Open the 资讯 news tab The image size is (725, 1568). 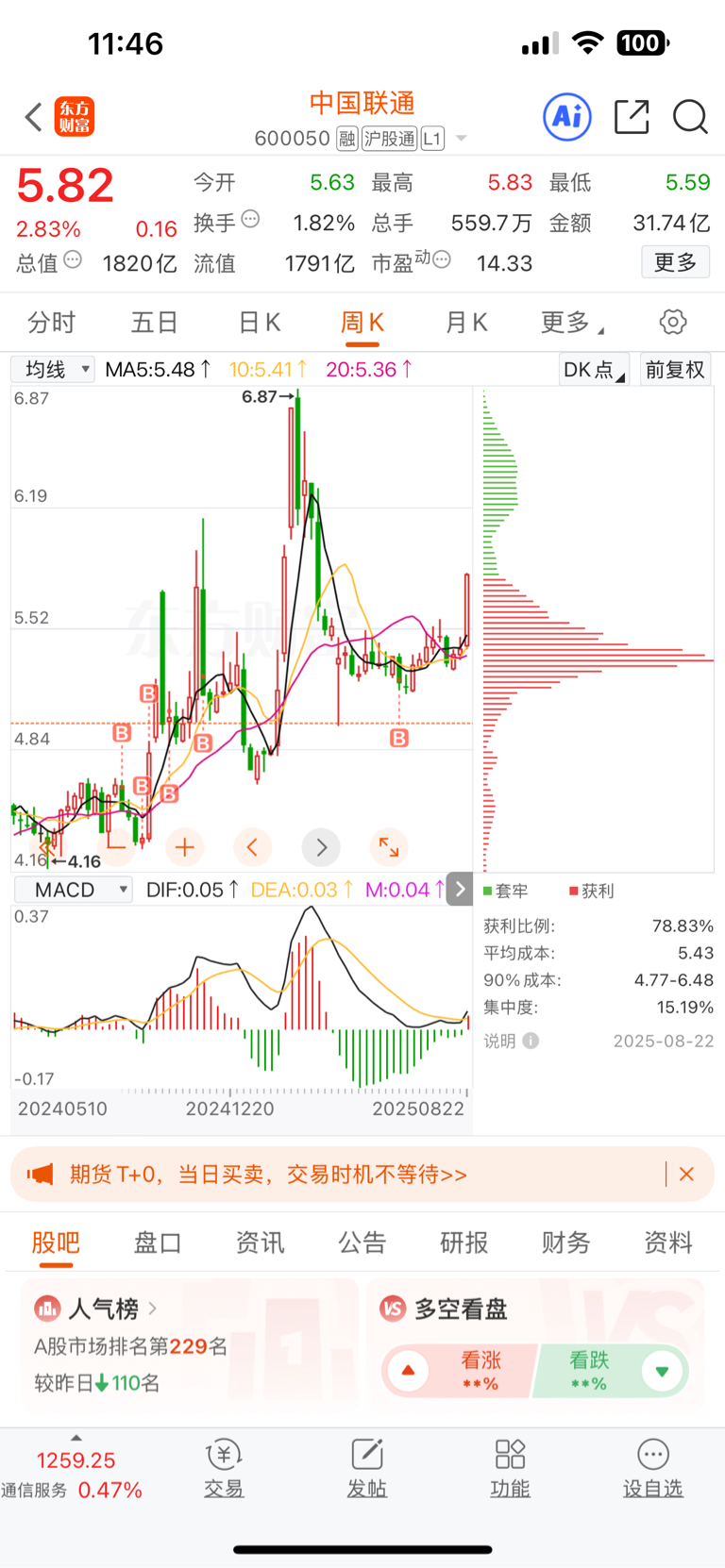click(260, 1243)
